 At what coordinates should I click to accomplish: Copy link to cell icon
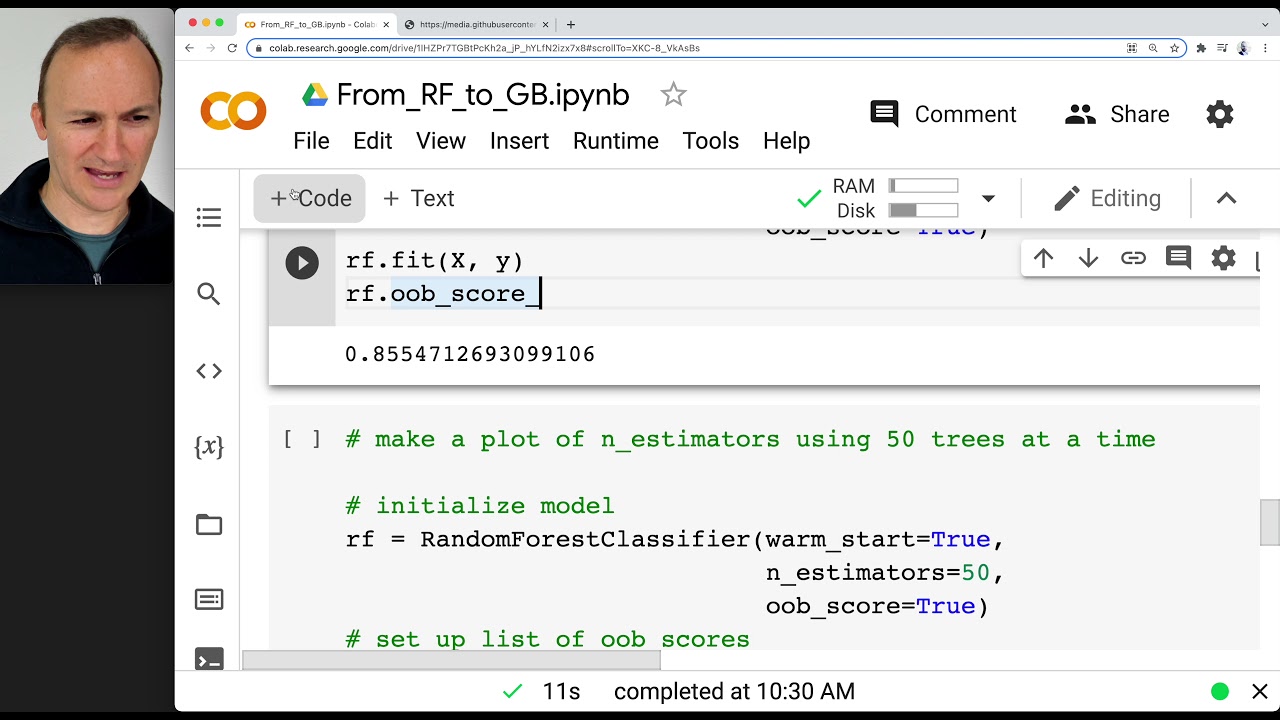point(1133,259)
